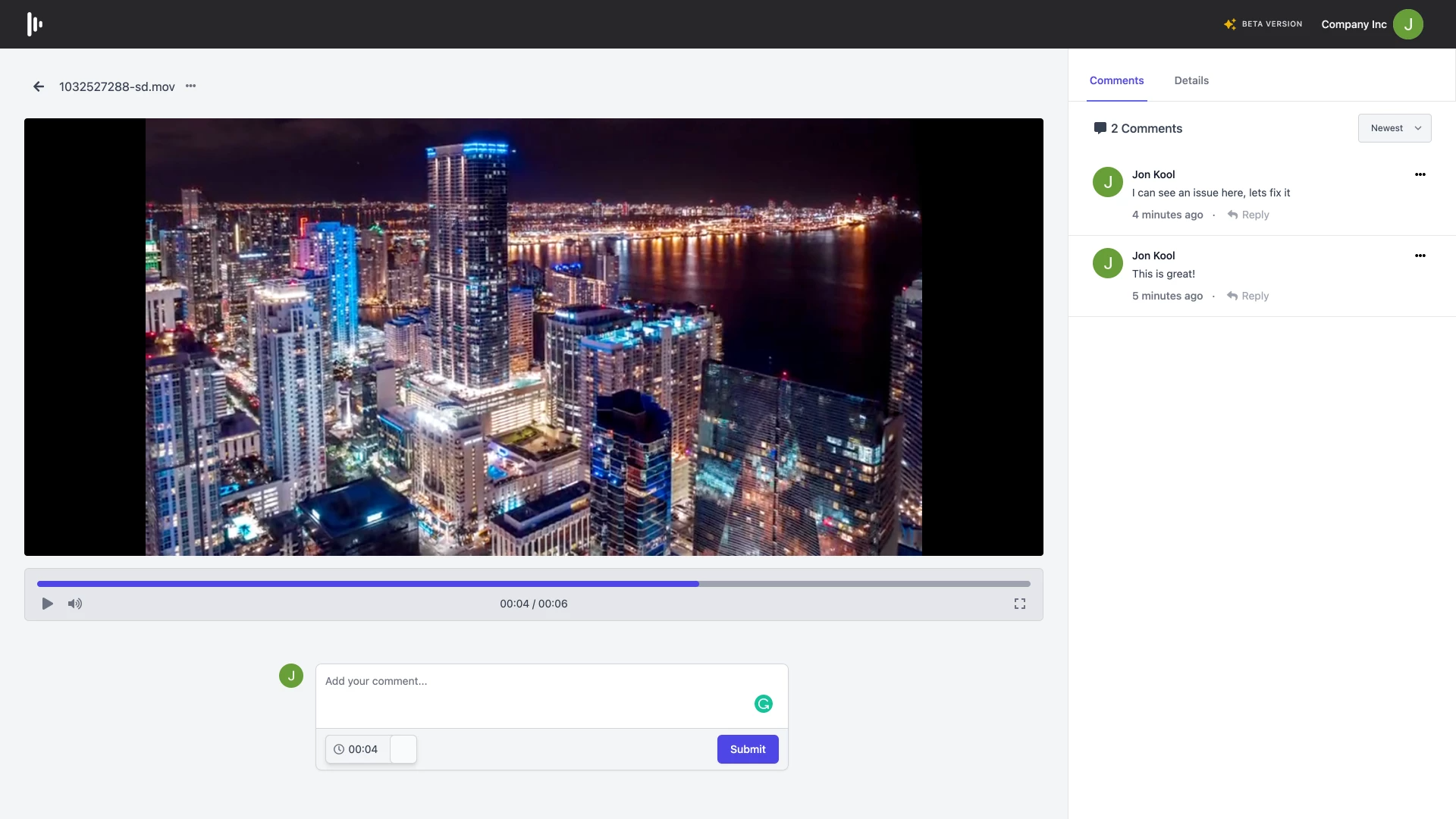Seek along the video progress bar
Screen dimensions: 1456x819
pos(534,584)
